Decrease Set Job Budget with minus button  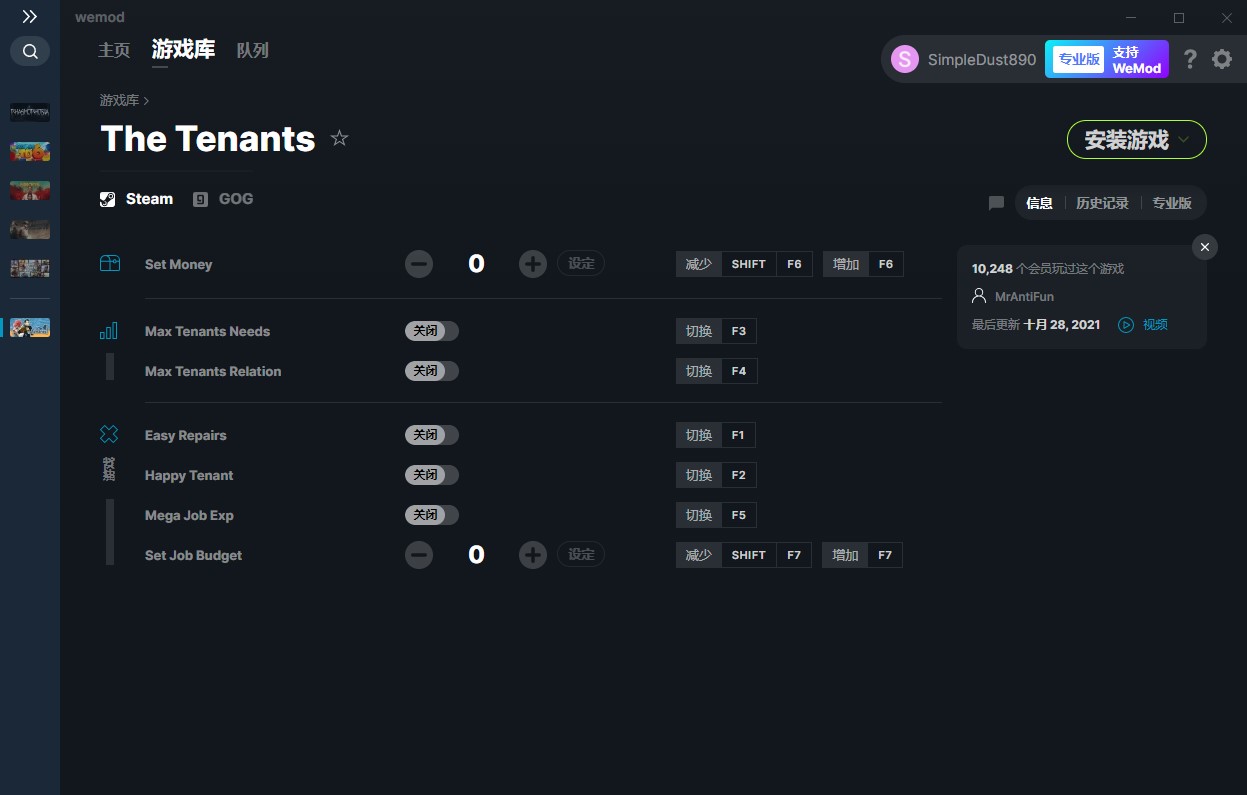click(x=419, y=555)
